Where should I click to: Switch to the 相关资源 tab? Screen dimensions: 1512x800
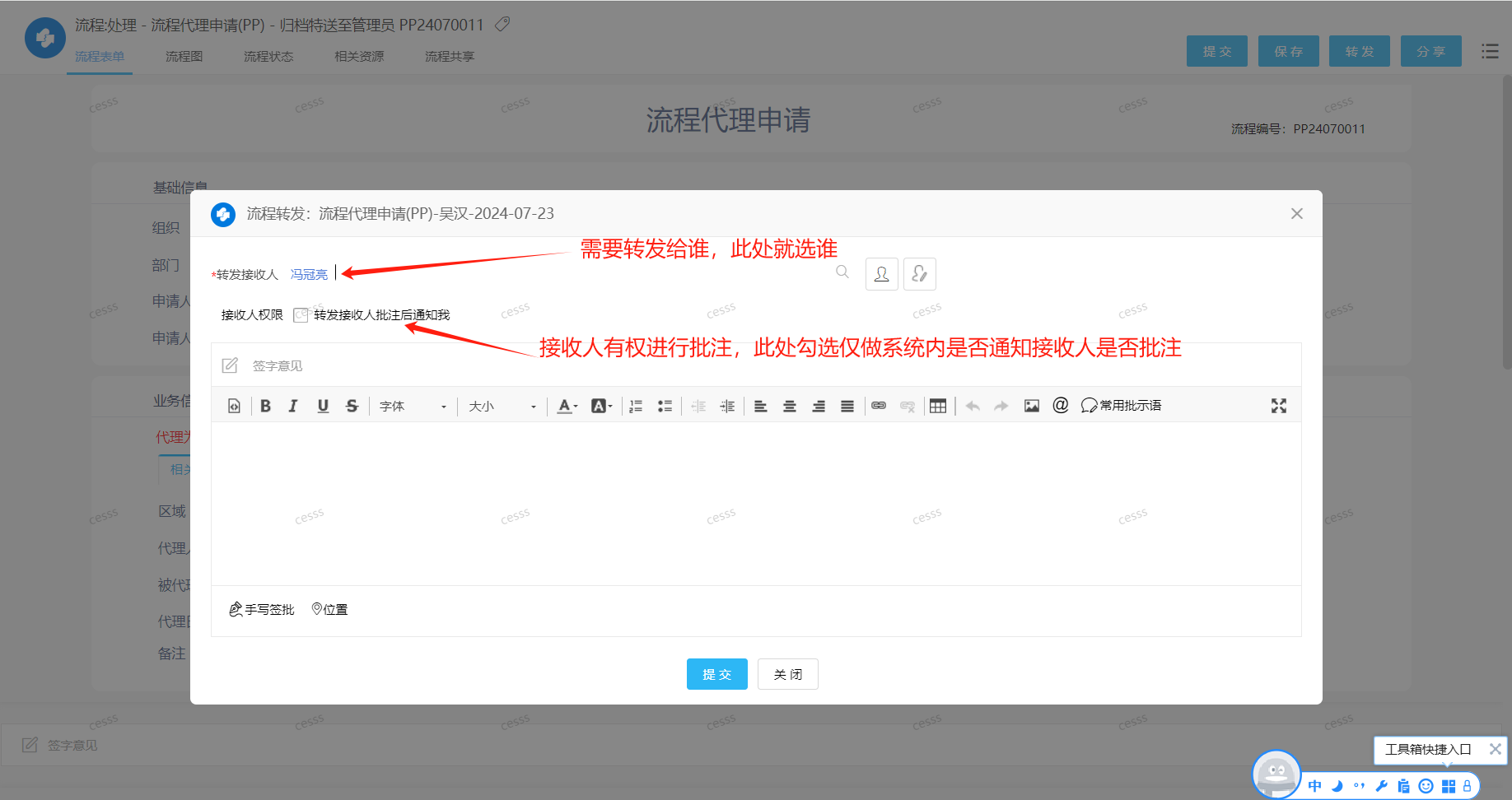359,57
